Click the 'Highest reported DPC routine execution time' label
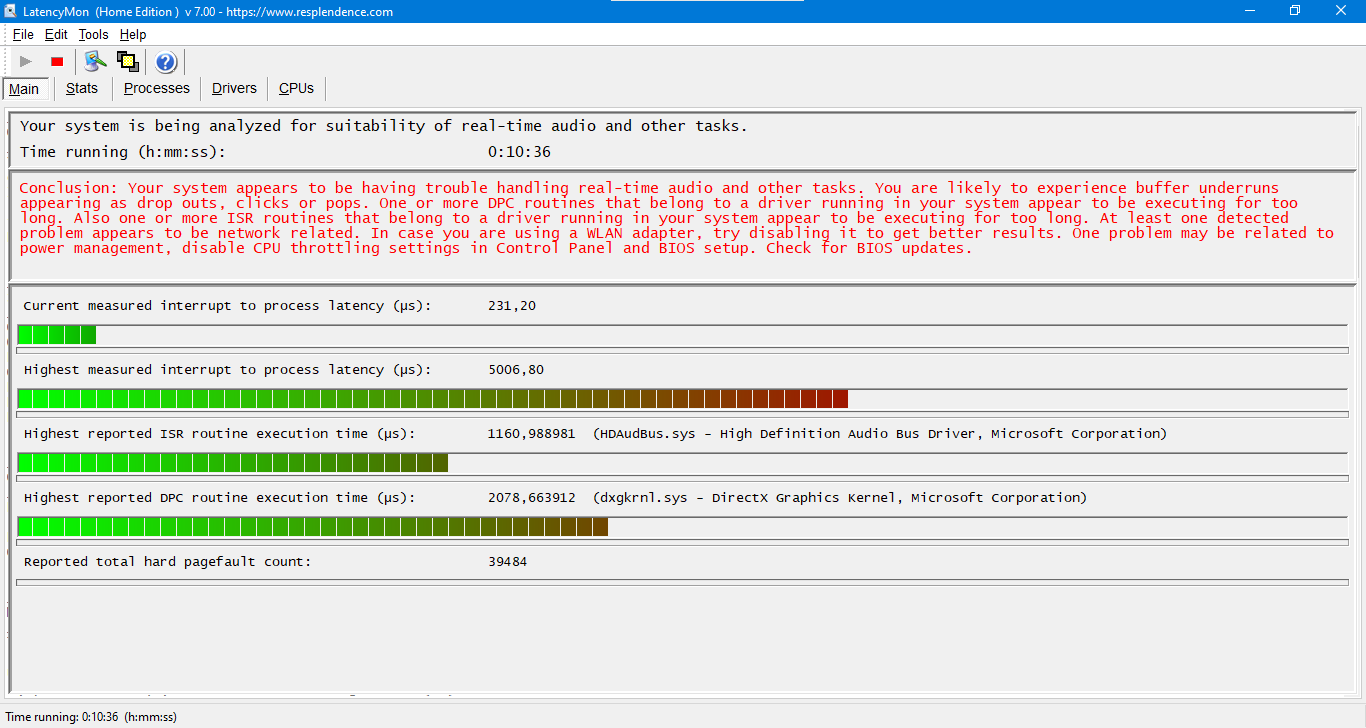The image size is (1366, 728). click(x=219, y=498)
